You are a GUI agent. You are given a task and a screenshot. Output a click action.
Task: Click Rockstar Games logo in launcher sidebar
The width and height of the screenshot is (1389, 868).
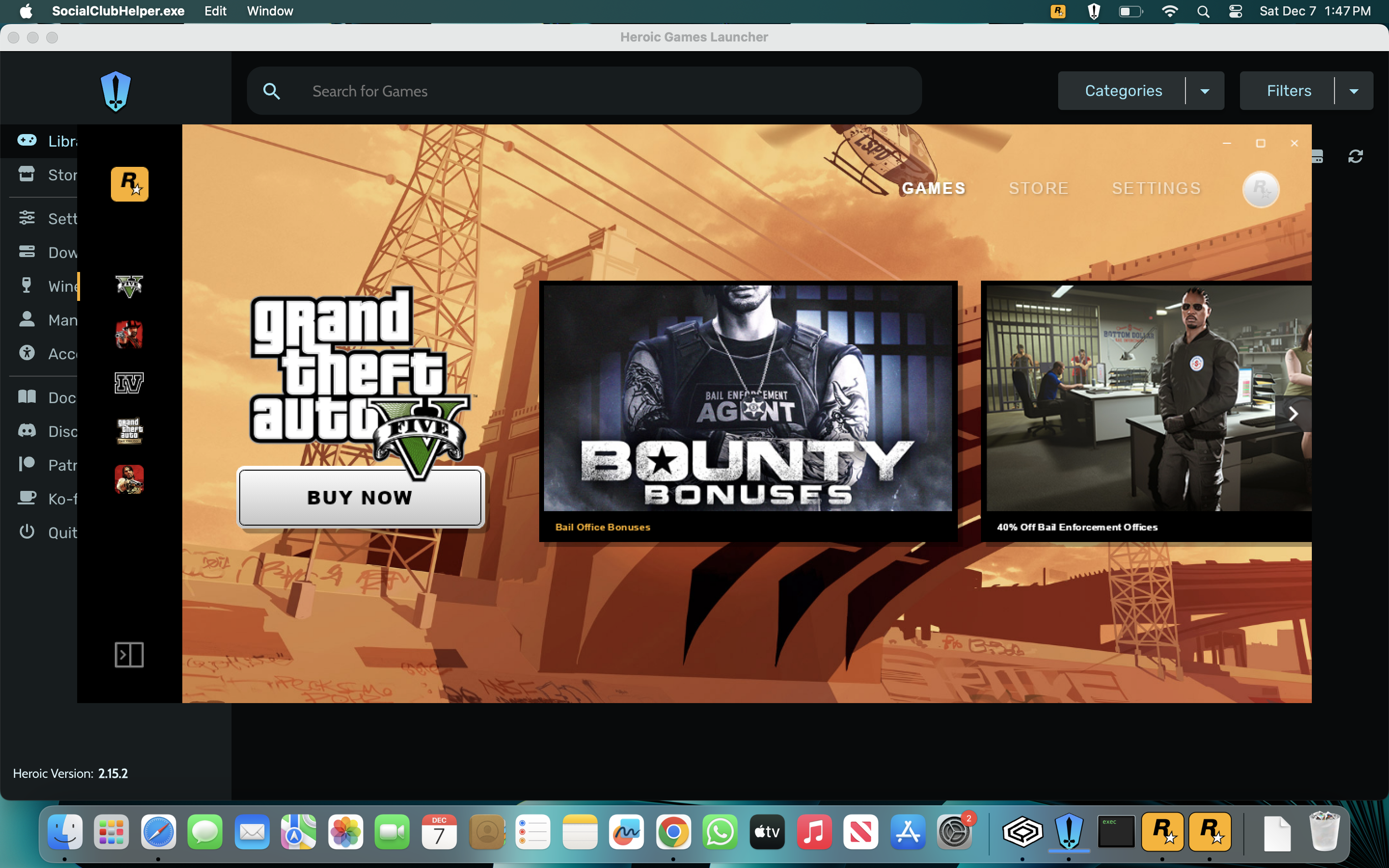[x=129, y=184]
